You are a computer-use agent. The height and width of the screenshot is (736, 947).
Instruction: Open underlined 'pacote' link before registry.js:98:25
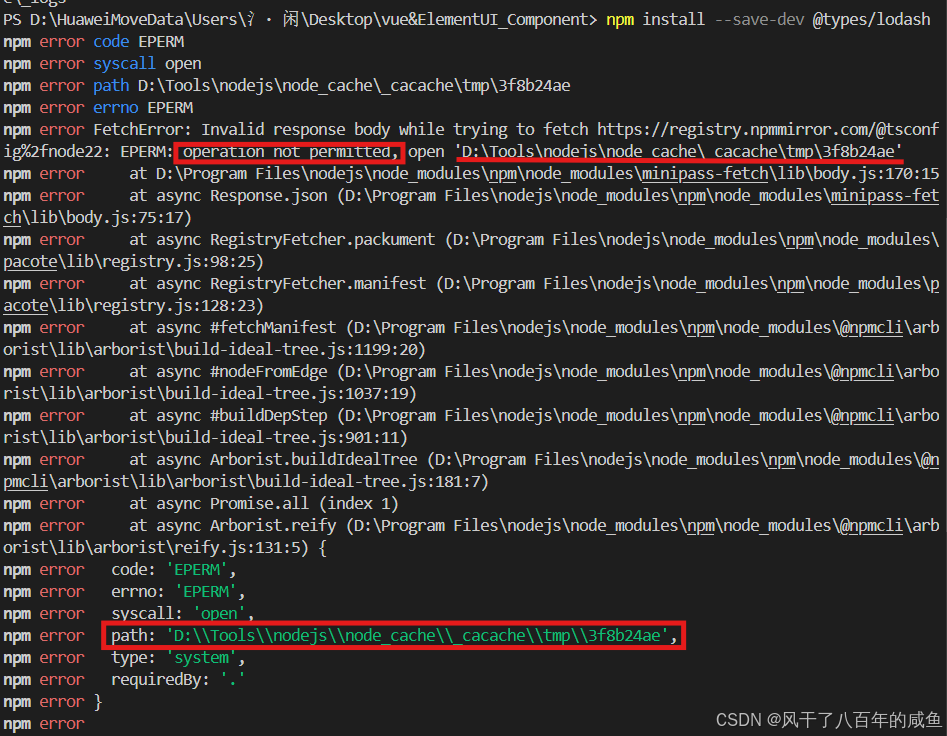tap(30, 261)
